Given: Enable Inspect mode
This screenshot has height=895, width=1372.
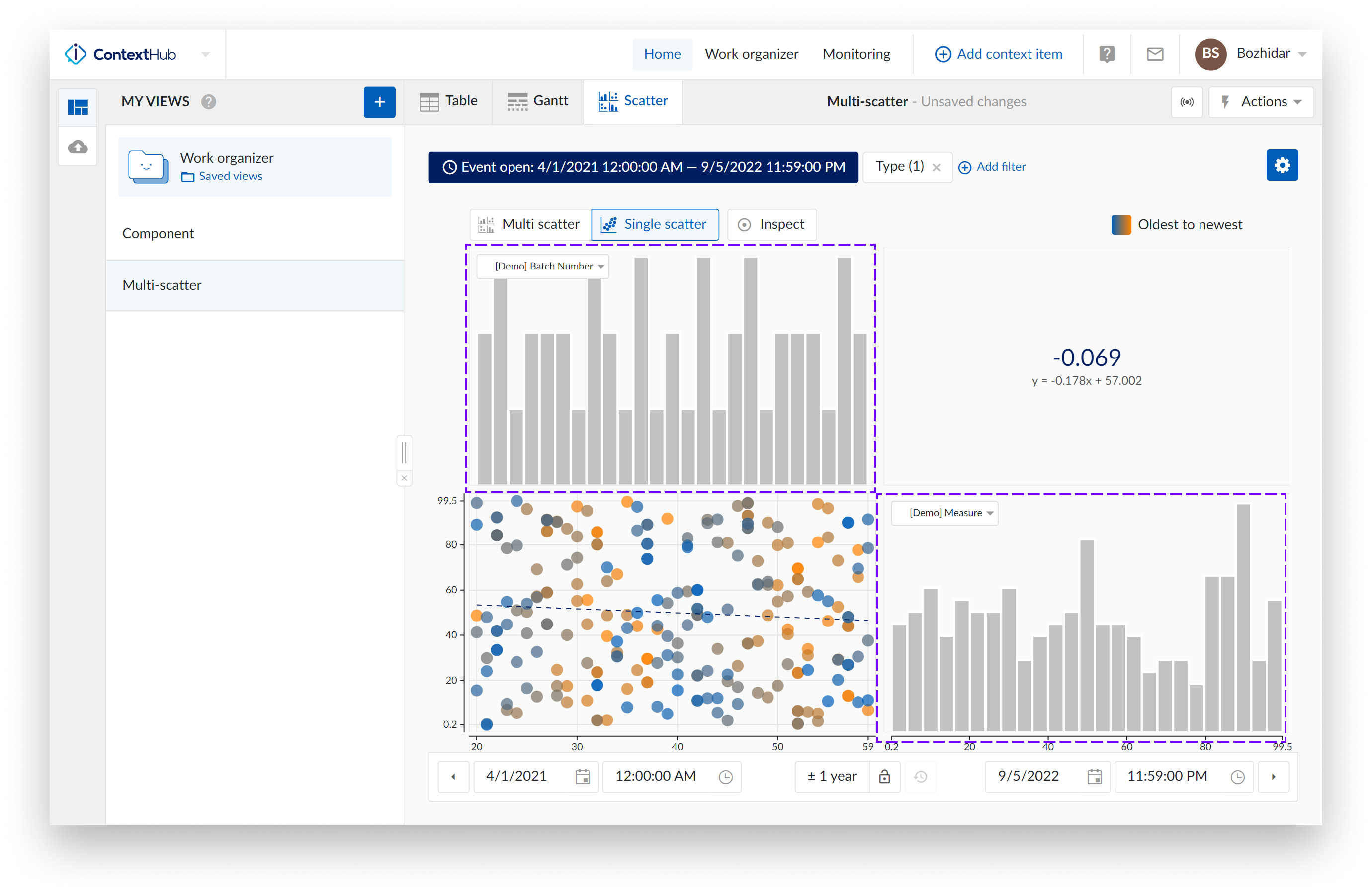Looking at the screenshot, I should tap(772, 224).
